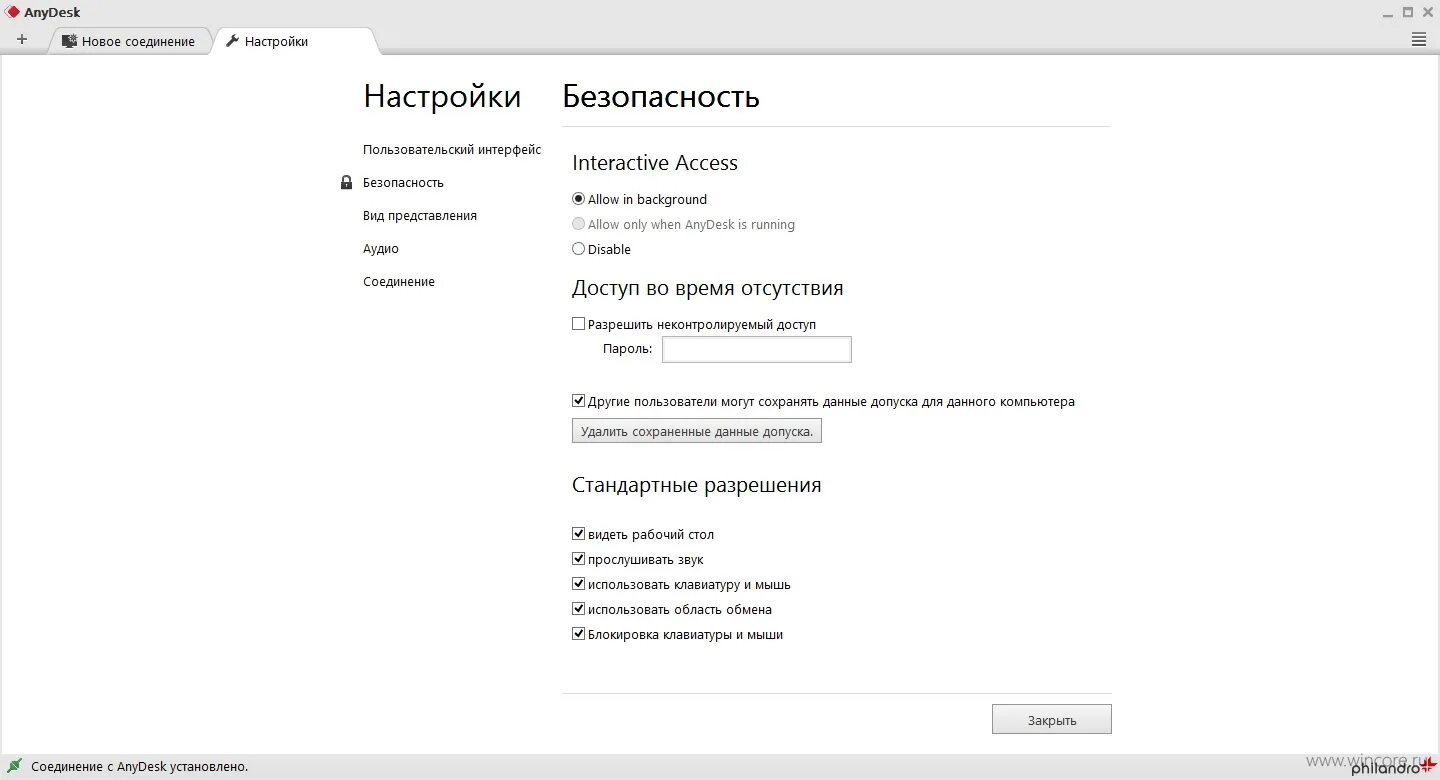Open the hamburger menu at top right
Screen dimensions: 1440x780
1418,39
